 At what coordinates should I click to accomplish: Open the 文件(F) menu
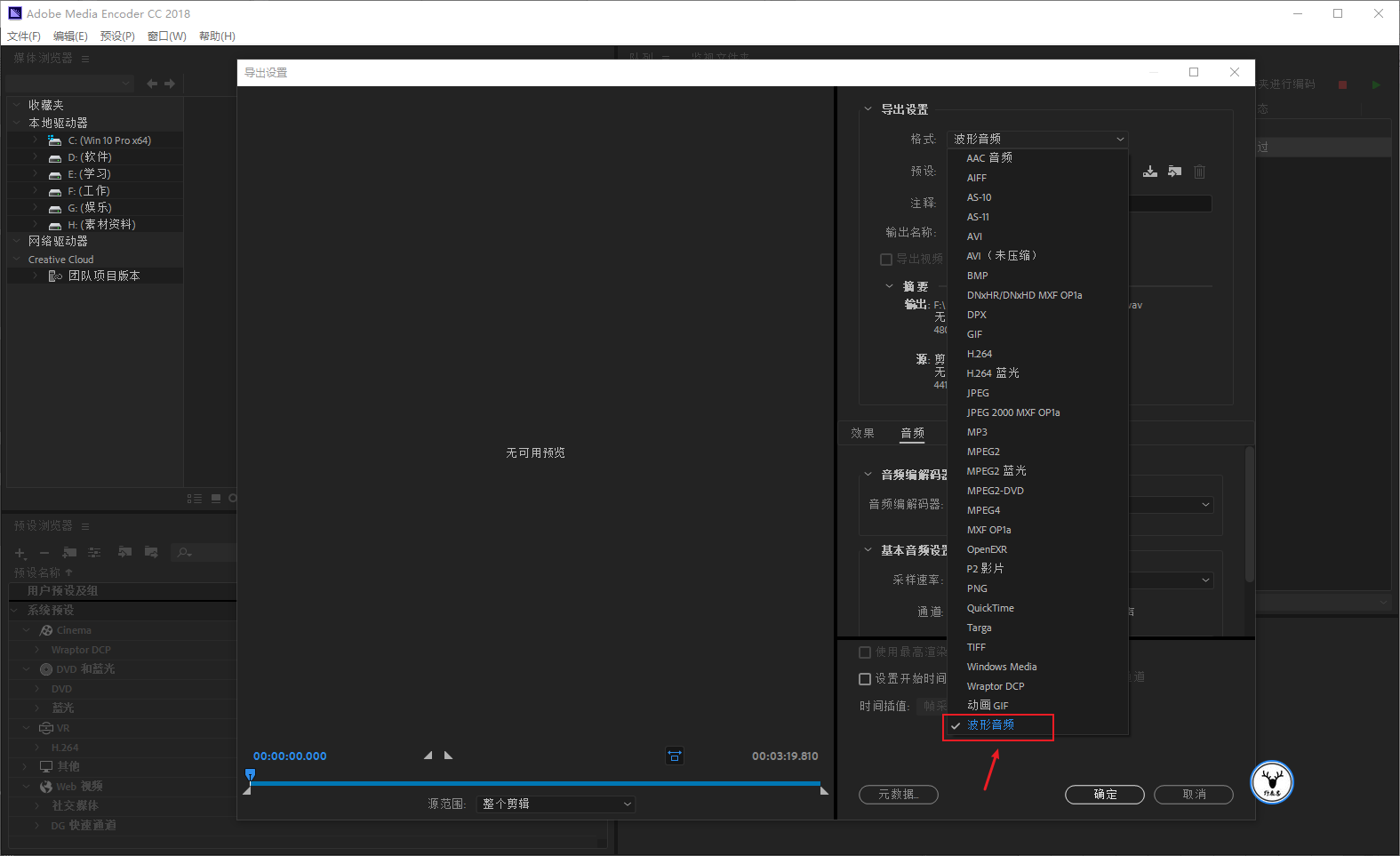(x=24, y=36)
